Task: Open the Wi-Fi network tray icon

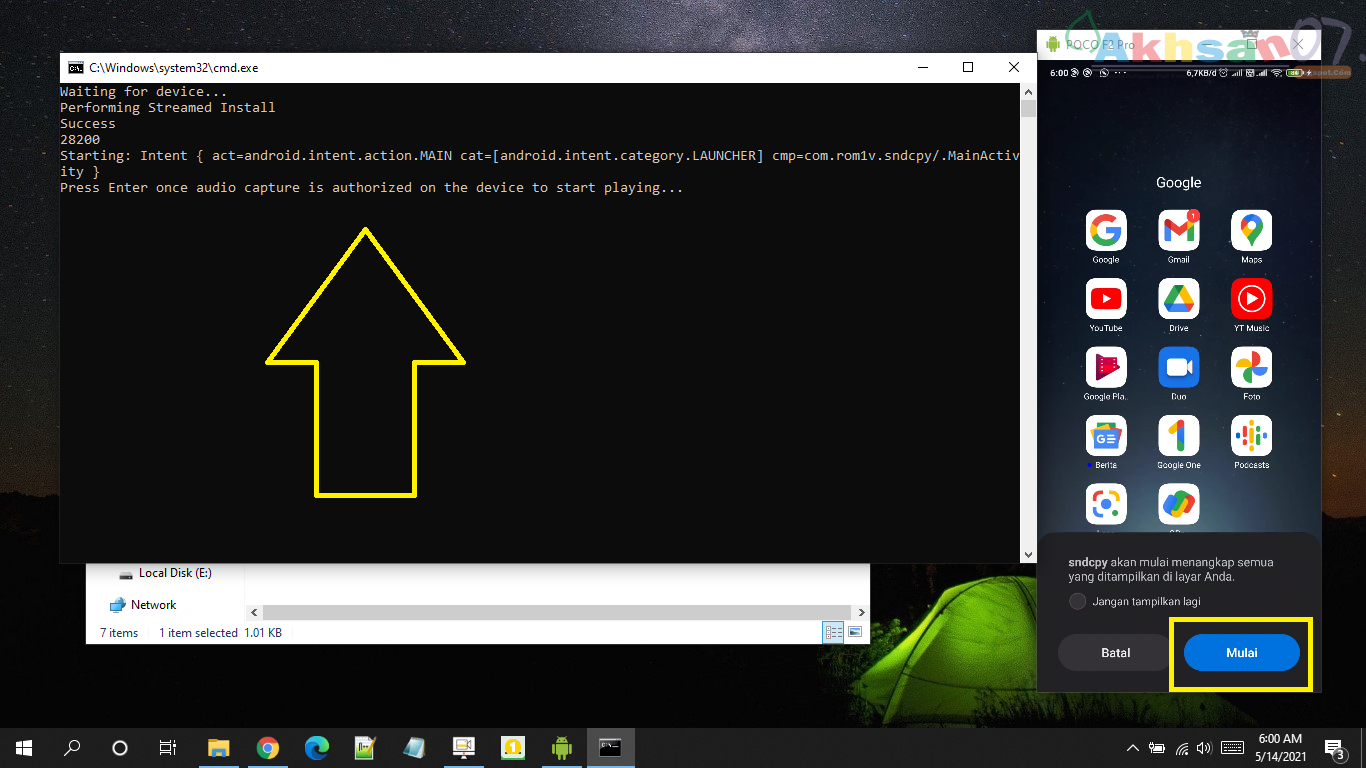Action: pos(1182,748)
